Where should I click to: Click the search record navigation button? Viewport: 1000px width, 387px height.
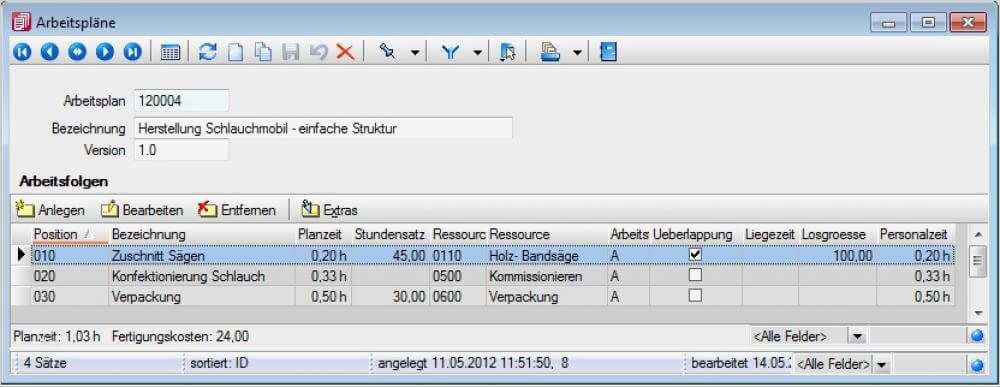(x=77, y=52)
